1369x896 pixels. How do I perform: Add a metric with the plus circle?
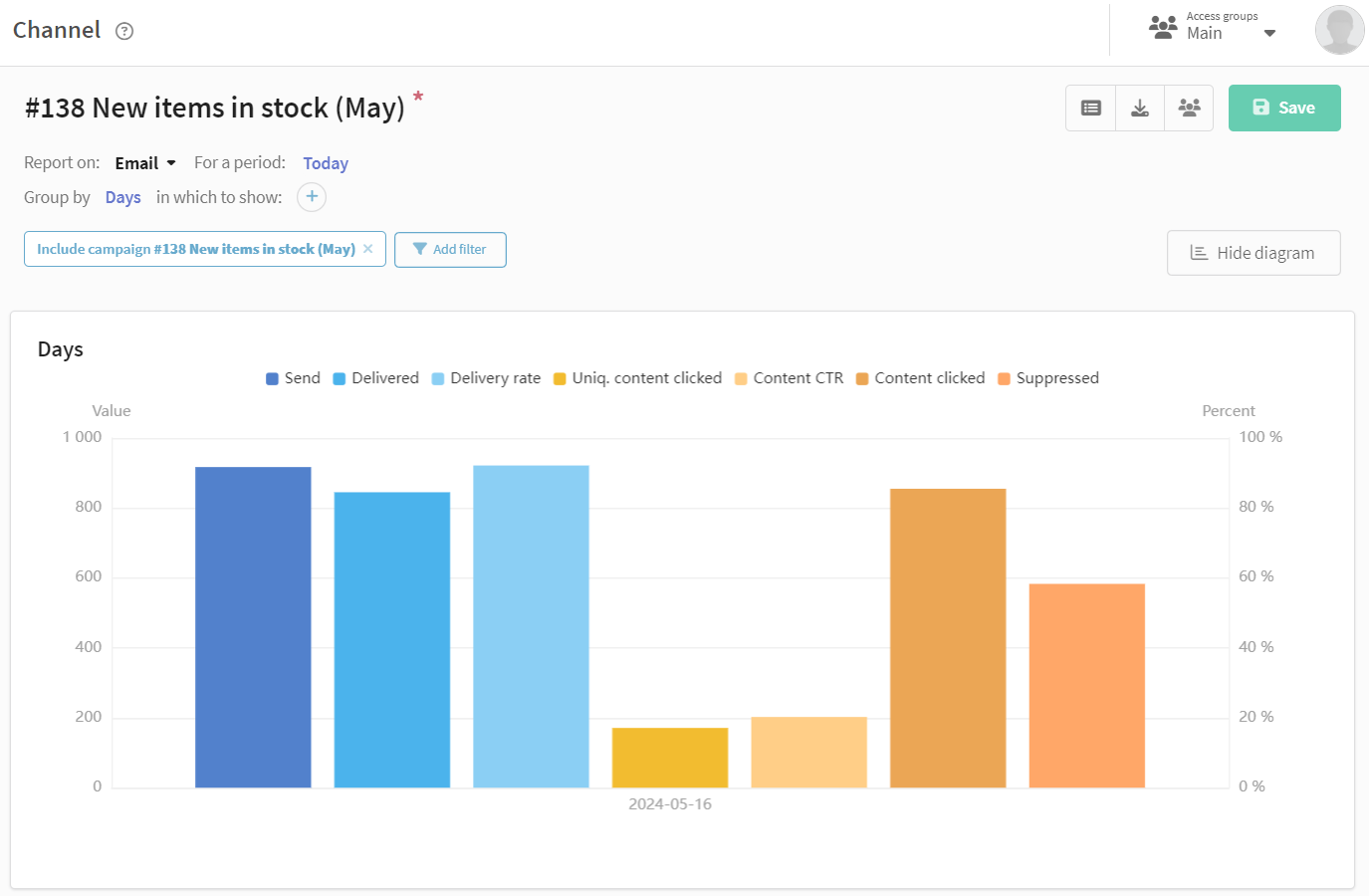coord(312,197)
